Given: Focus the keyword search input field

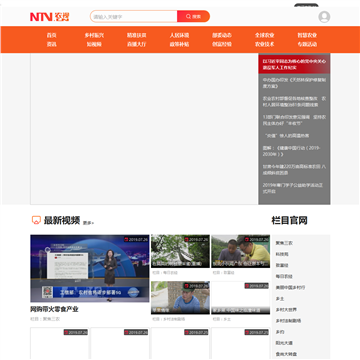Looking at the screenshot, I should pyautogui.click(x=133, y=16).
